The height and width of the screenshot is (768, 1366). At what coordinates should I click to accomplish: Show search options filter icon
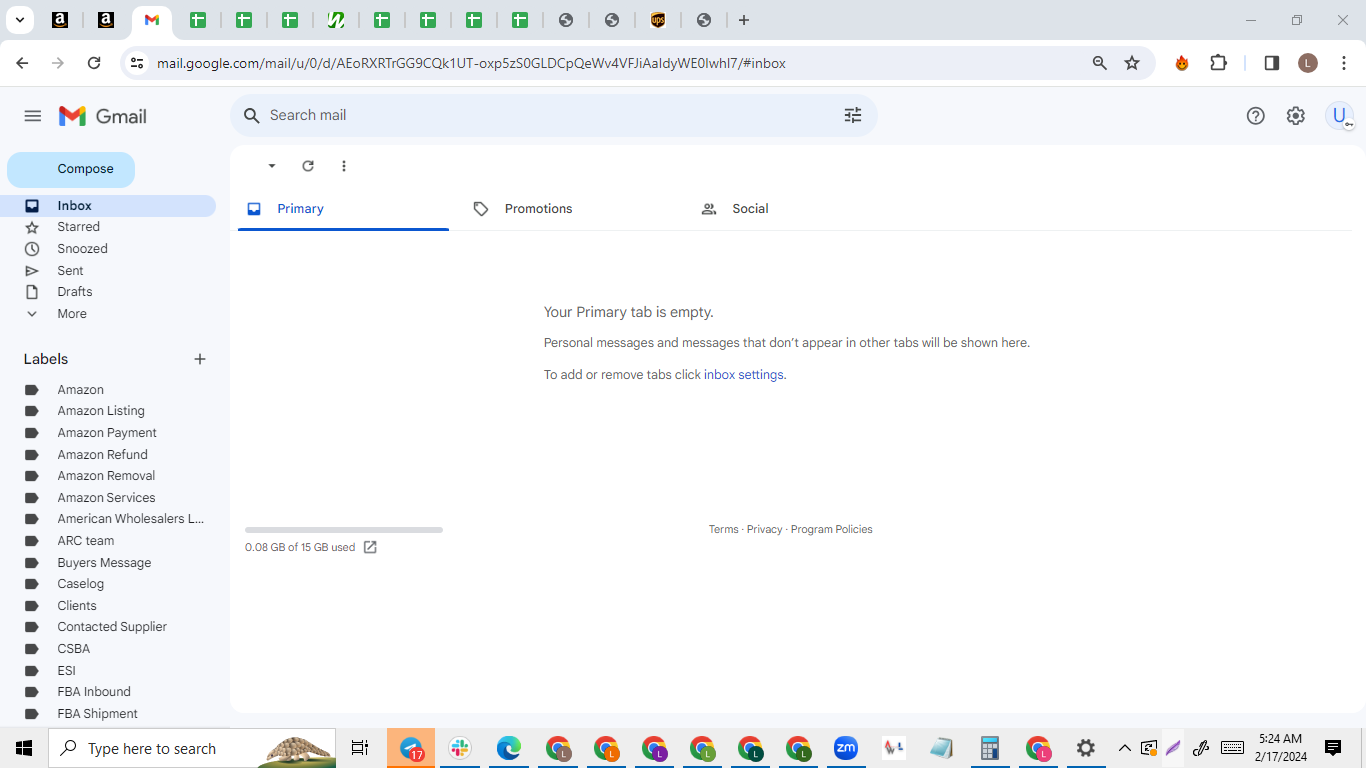coord(853,116)
